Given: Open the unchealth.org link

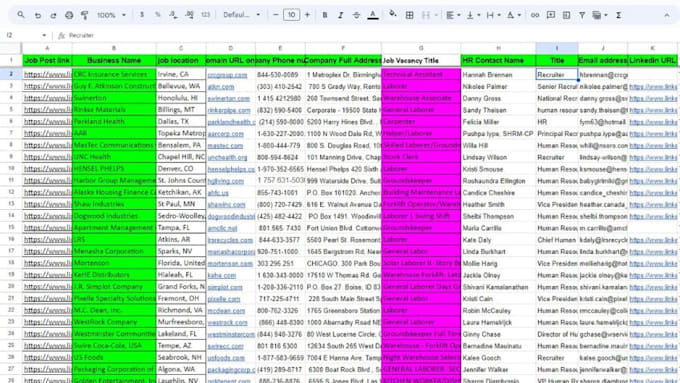Looking at the screenshot, I should (x=227, y=157).
